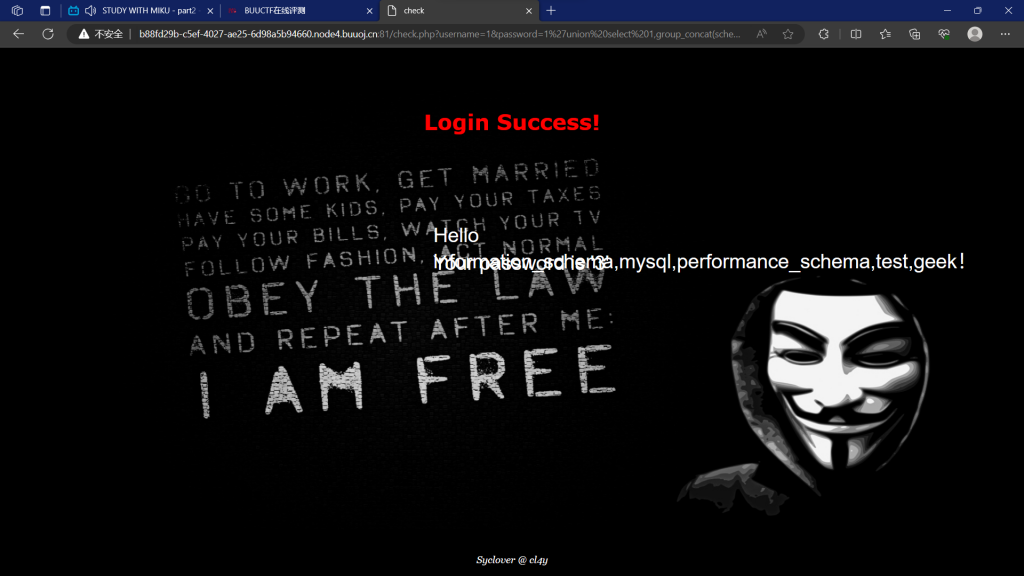Click the database names output text
The height and width of the screenshot is (576, 1024).
coord(699,262)
